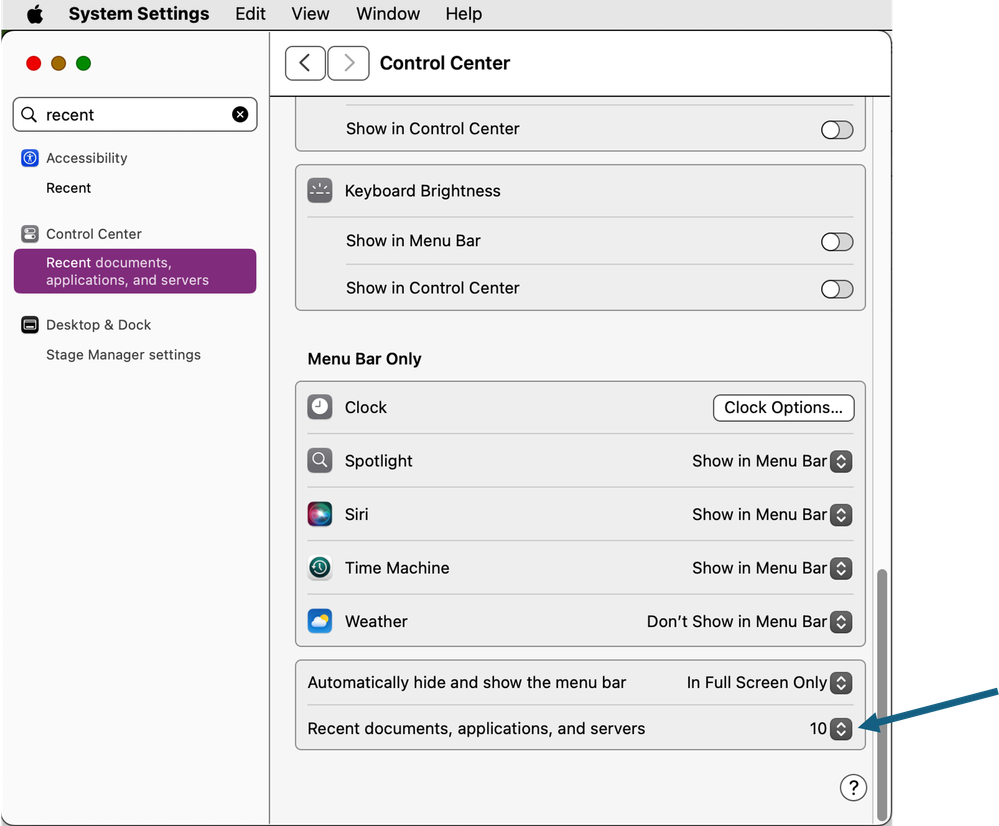Click the Menu Bar Only heading
This screenshot has width=999, height=826.
point(364,359)
